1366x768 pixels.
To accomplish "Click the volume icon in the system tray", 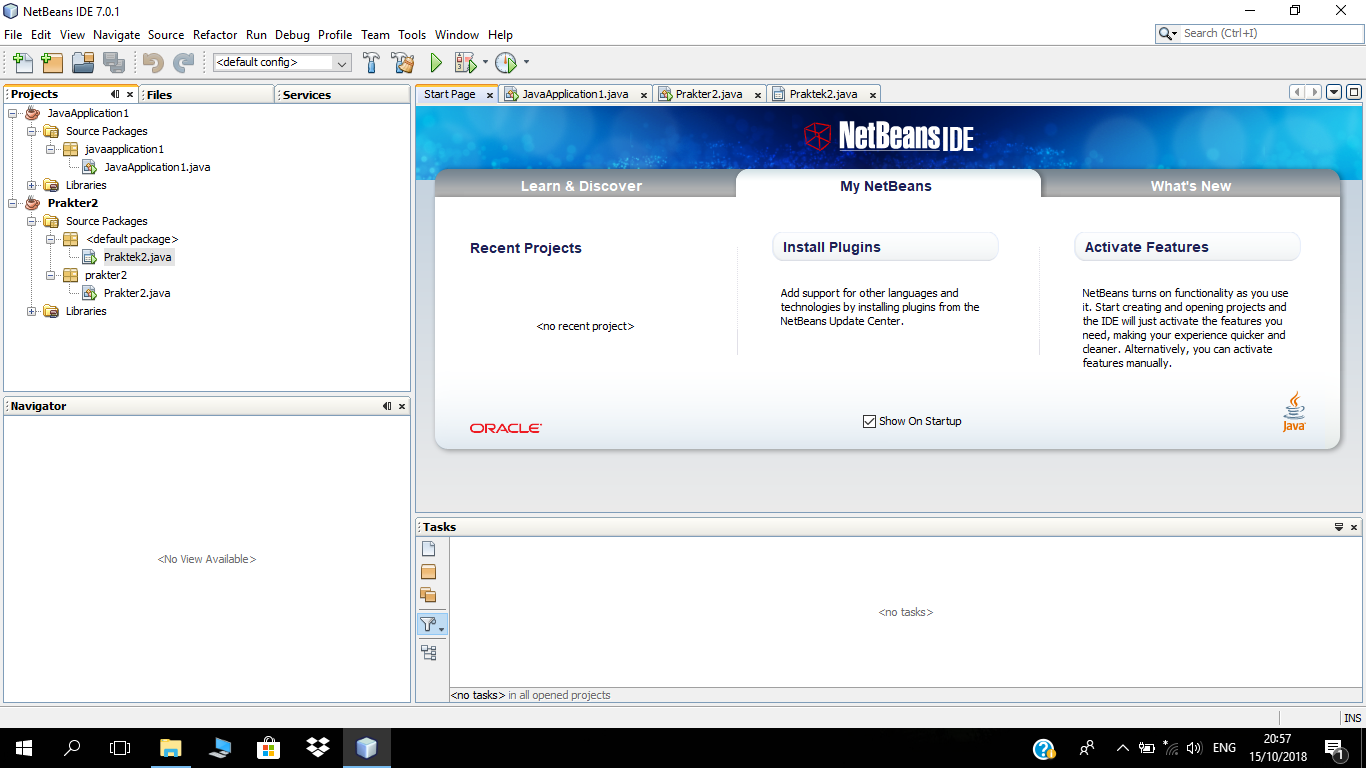I will (1193, 748).
